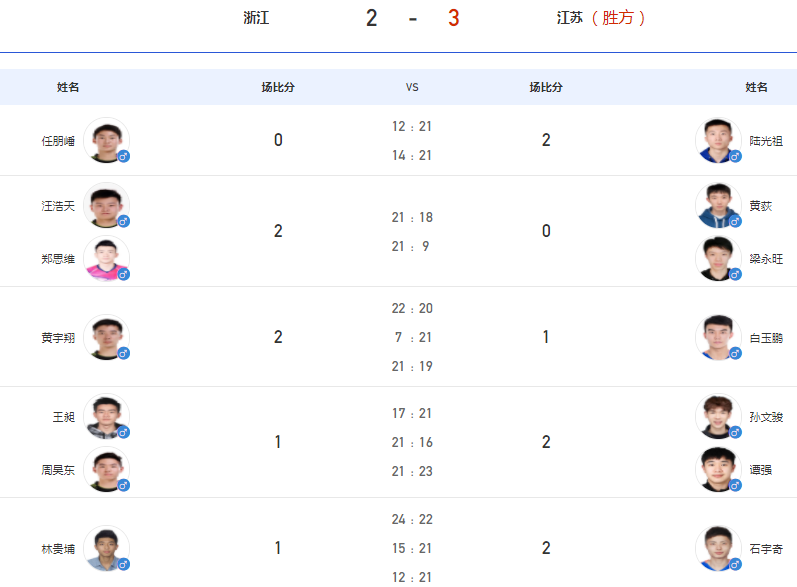Click player name 陆光祖
This screenshot has width=797, height=587.
(766, 141)
